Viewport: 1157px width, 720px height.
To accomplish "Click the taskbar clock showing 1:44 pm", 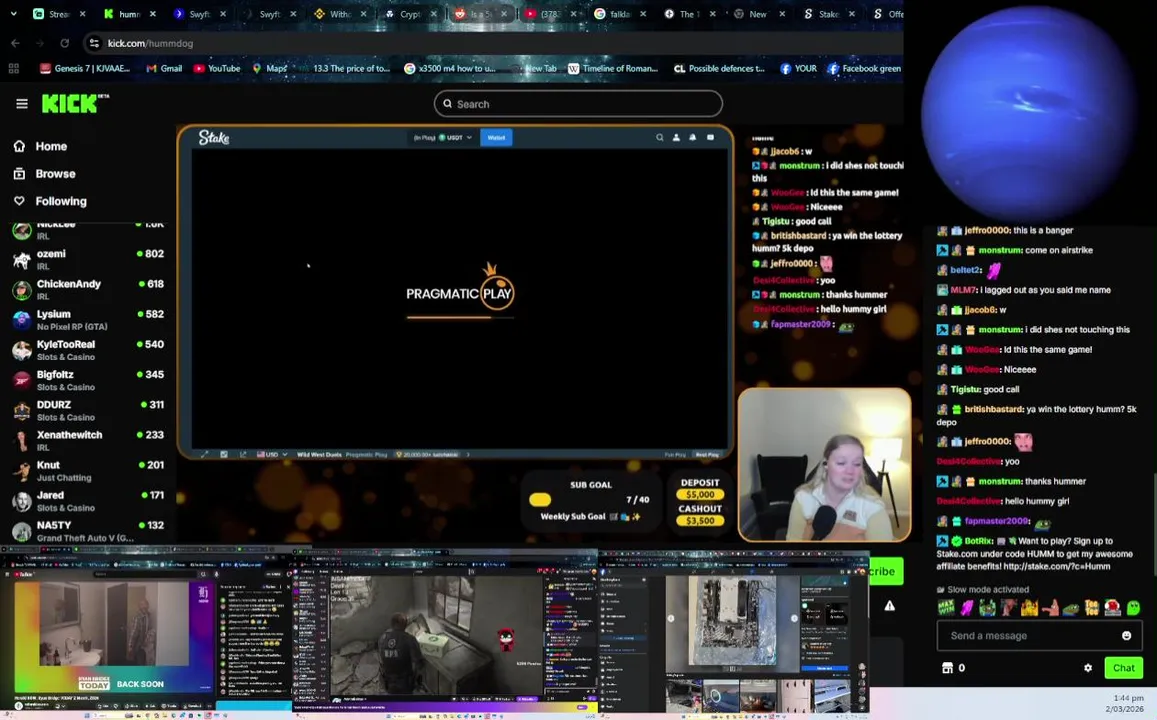I will [x=1129, y=697].
